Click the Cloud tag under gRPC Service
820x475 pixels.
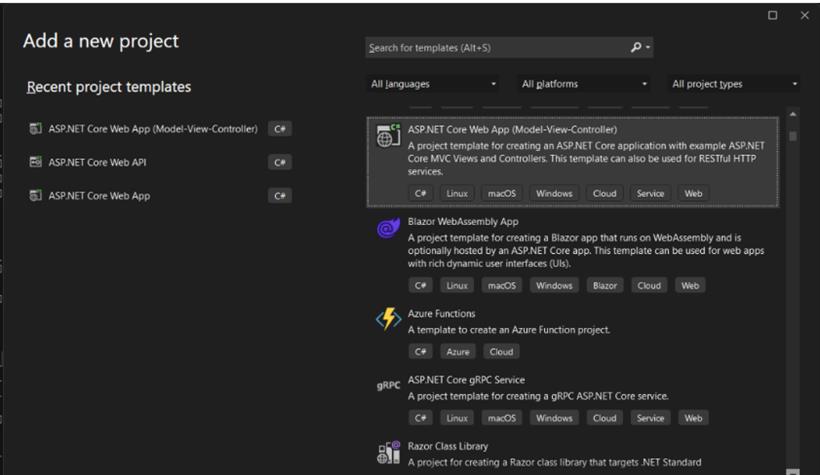605,418
